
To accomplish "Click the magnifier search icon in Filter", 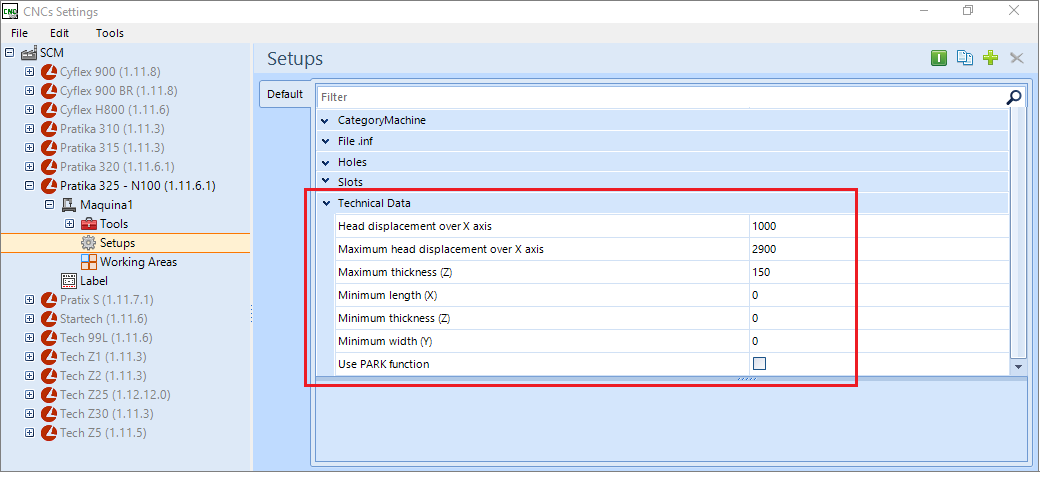I will pos(1014,98).
